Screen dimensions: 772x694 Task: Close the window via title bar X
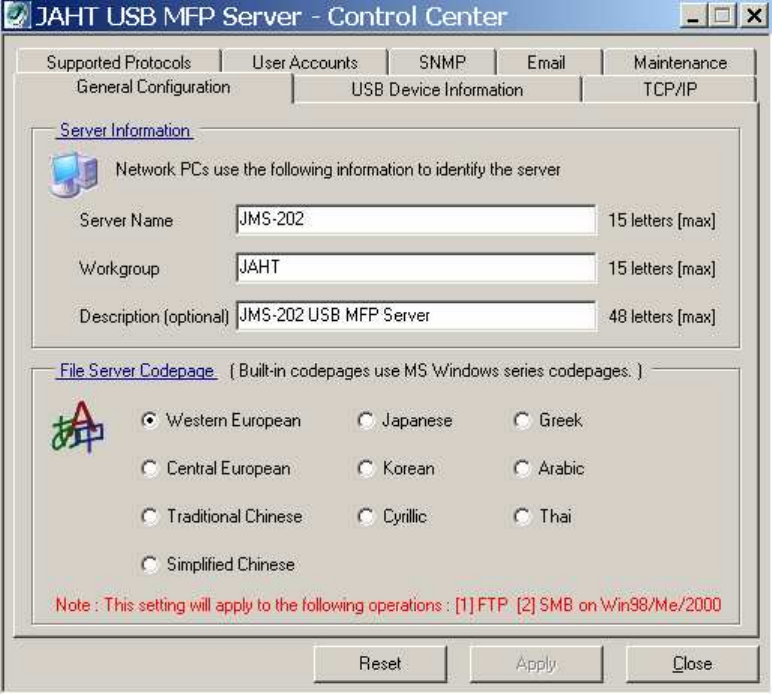coord(754,16)
